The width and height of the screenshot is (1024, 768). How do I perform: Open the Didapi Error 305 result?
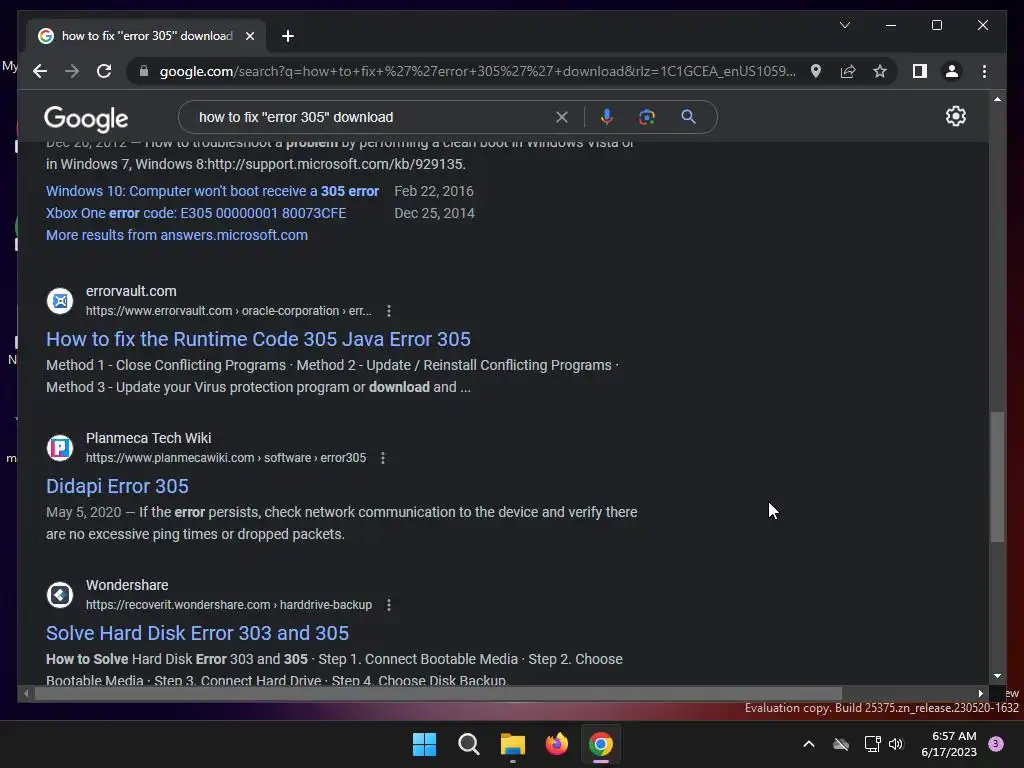point(117,486)
